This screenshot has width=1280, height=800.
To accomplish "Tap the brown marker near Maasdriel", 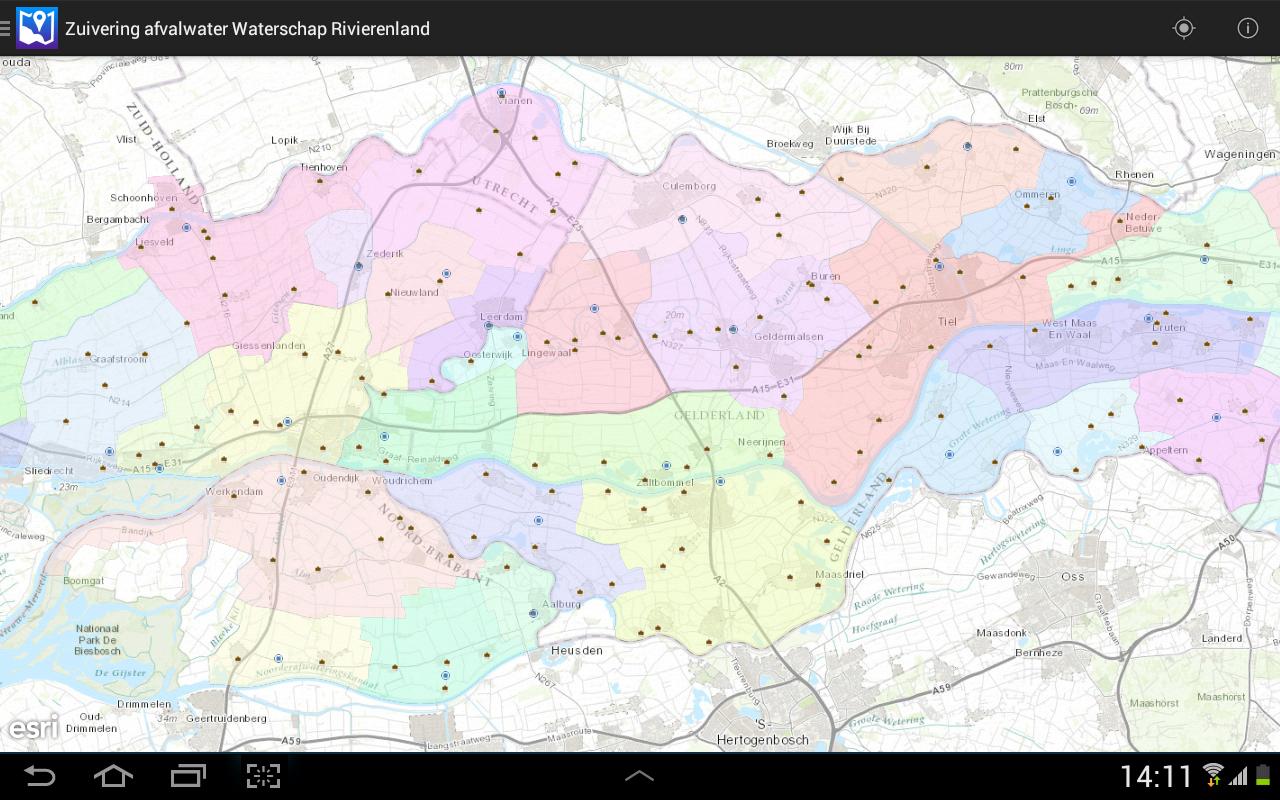I will point(817,586).
